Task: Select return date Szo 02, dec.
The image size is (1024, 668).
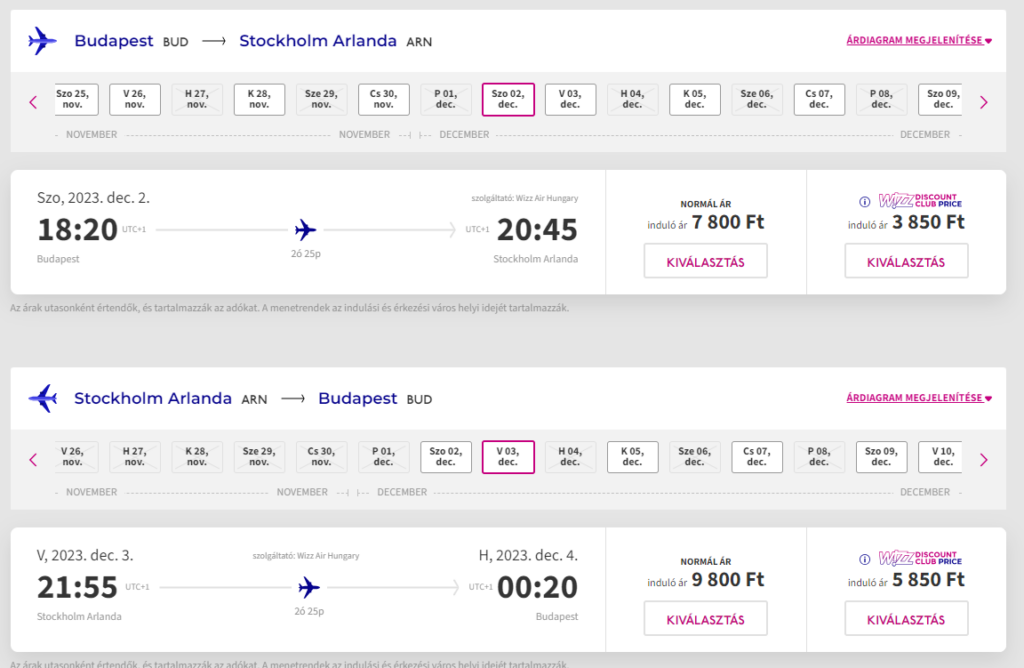Action: (x=445, y=457)
